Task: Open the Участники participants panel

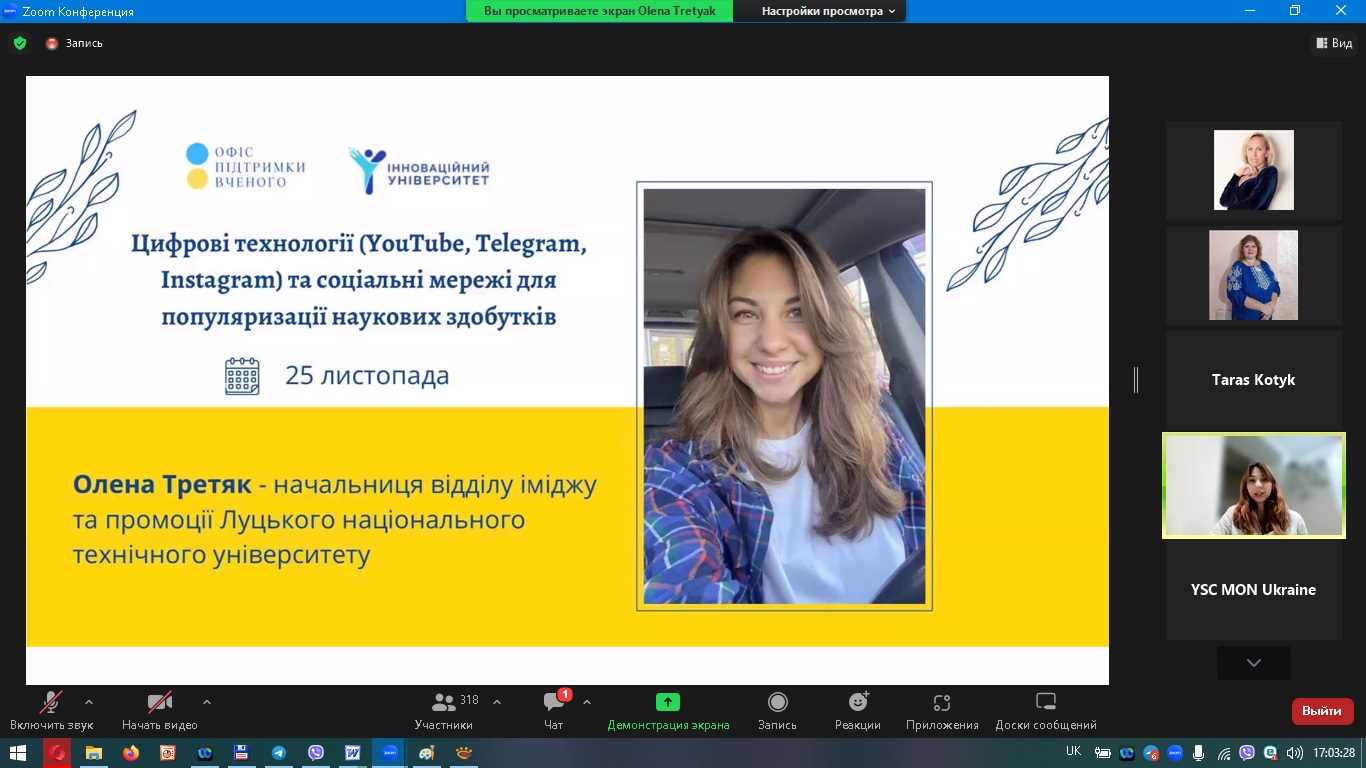Action: [x=444, y=710]
